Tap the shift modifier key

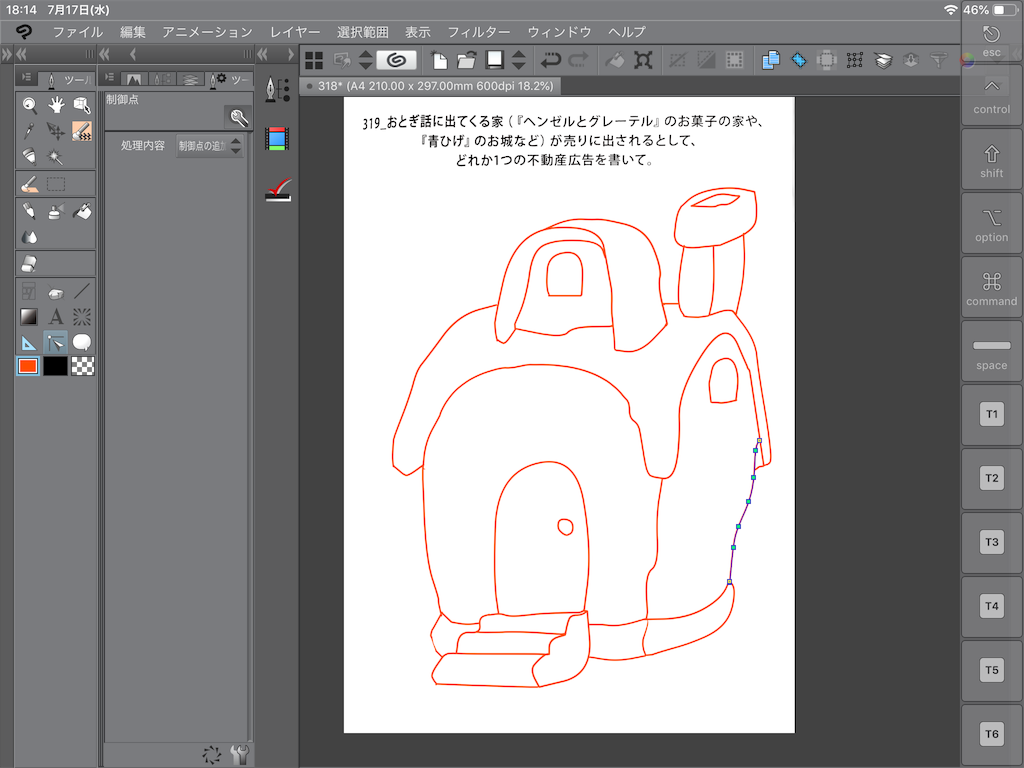click(991, 160)
